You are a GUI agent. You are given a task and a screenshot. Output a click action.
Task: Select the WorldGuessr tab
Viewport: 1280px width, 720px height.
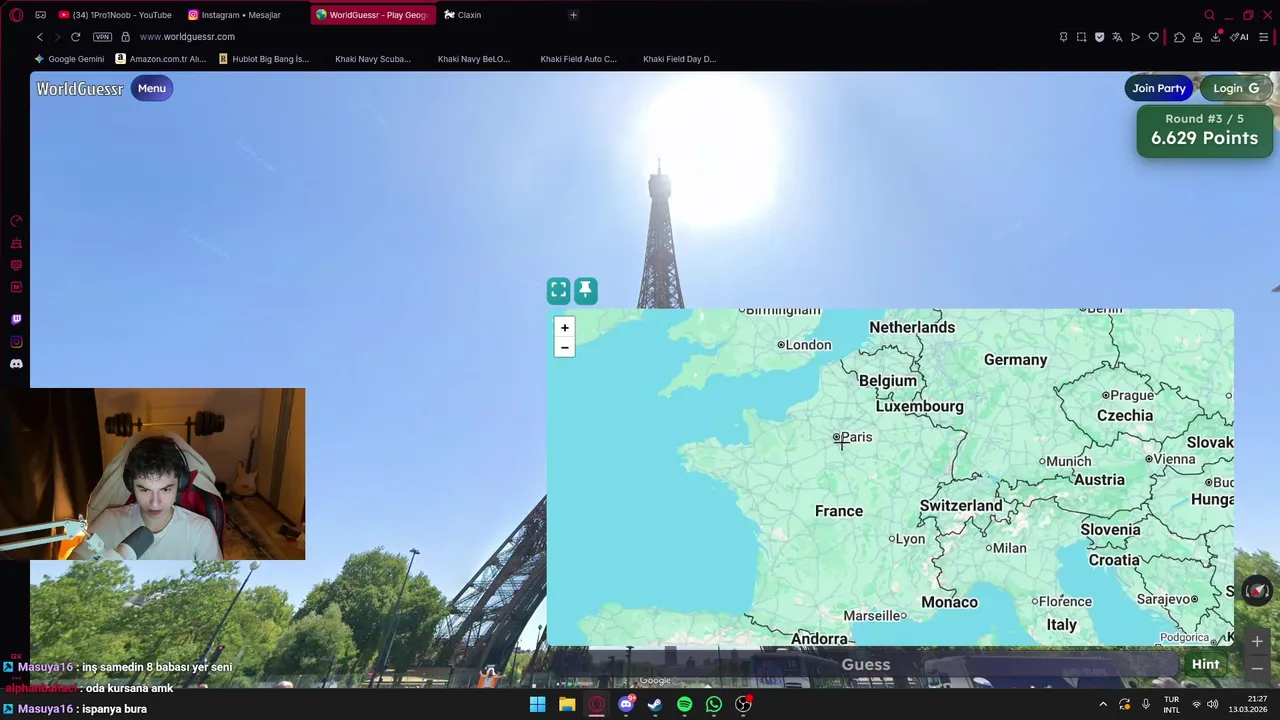(x=373, y=15)
